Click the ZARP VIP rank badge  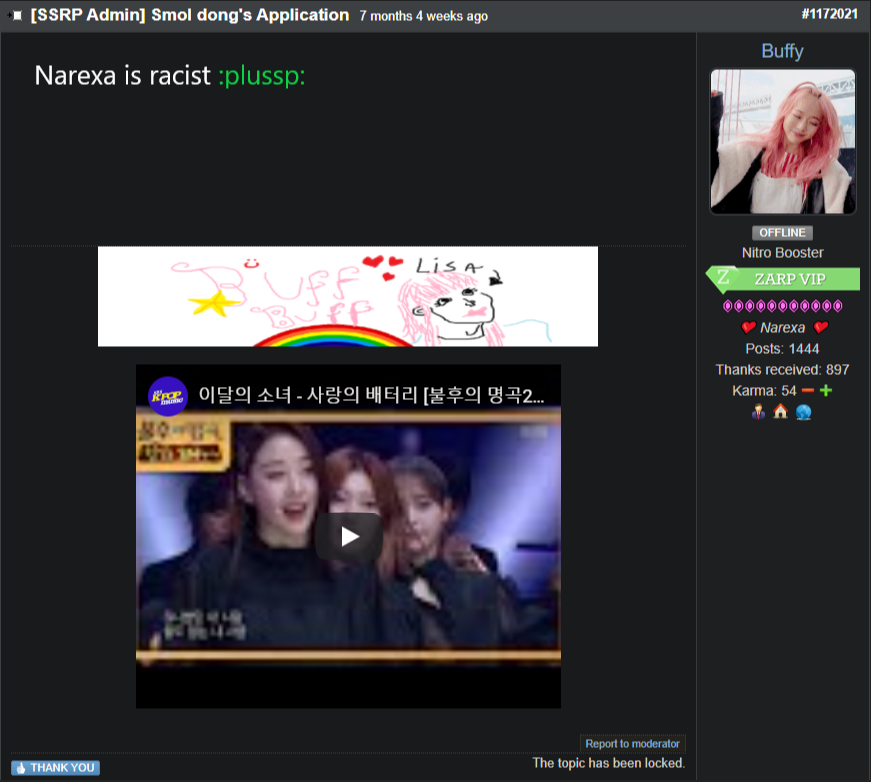pyautogui.click(x=783, y=279)
